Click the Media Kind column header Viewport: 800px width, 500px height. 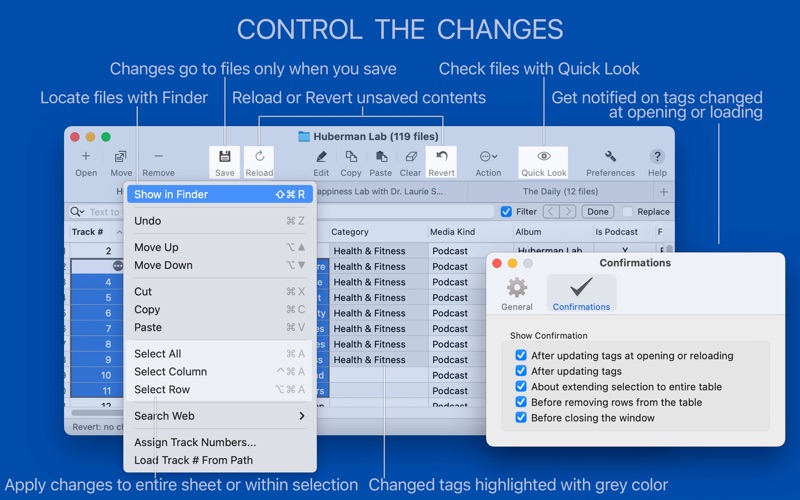(470, 232)
